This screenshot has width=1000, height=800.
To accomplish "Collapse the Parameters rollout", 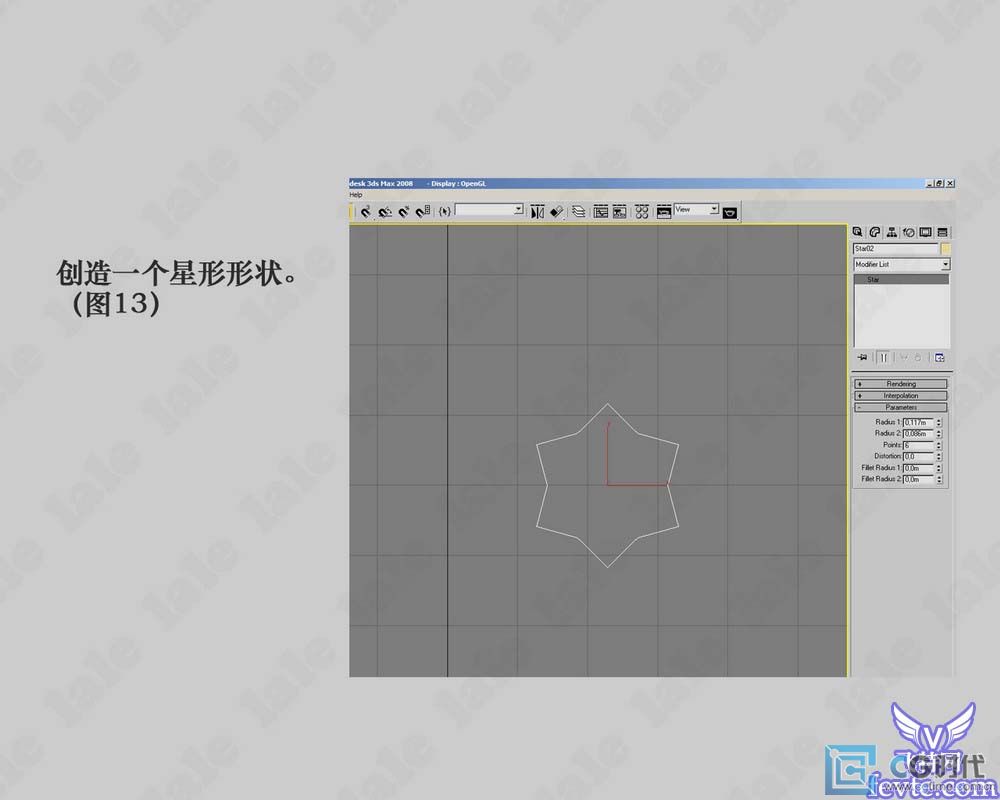I will pos(901,407).
